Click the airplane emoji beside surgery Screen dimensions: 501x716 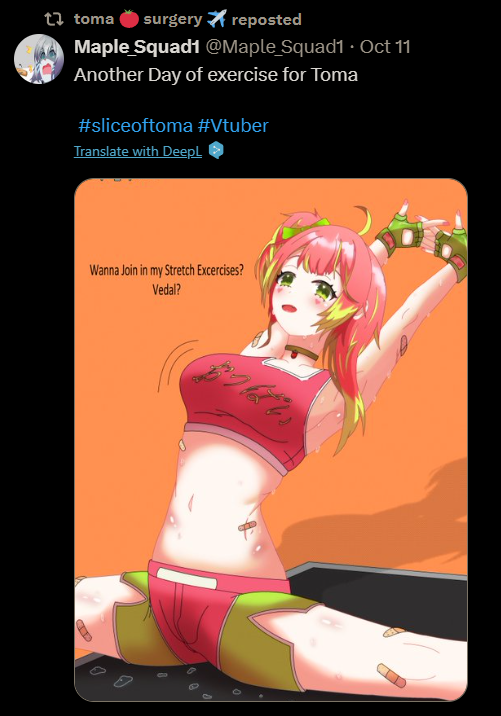coord(216,19)
